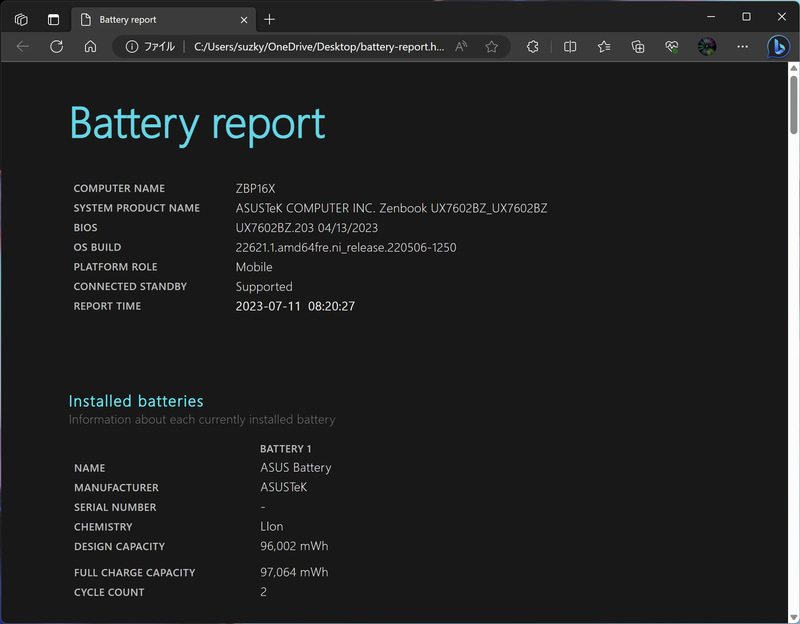Click the site information icon
The image size is (800, 624).
131,46
